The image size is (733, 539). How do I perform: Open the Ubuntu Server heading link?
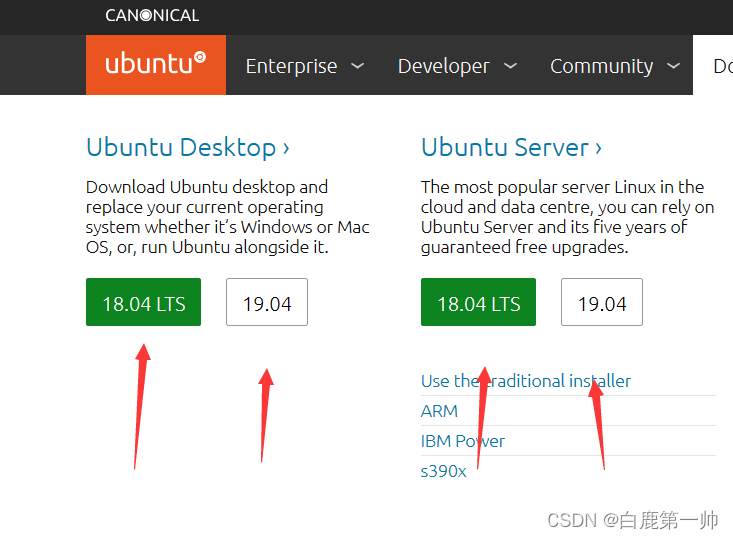(511, 148)
